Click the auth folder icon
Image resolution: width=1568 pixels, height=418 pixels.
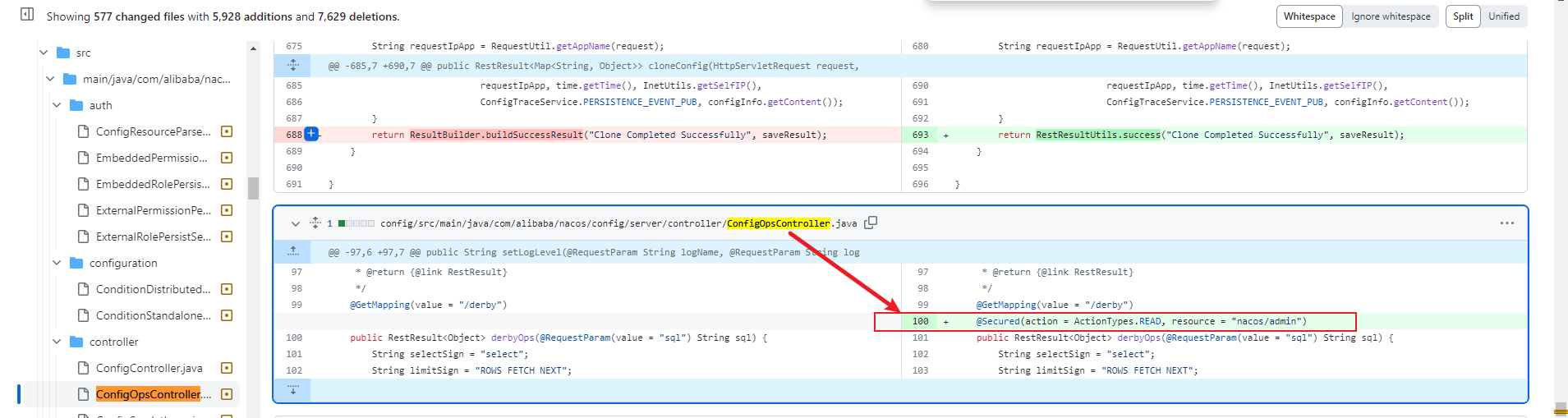click(x=76, y=105)
